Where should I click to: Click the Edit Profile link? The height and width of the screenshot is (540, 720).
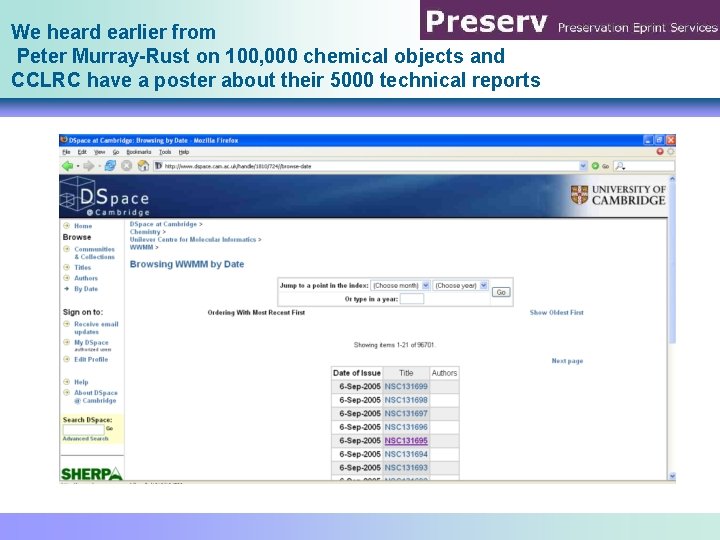(91, 360)
